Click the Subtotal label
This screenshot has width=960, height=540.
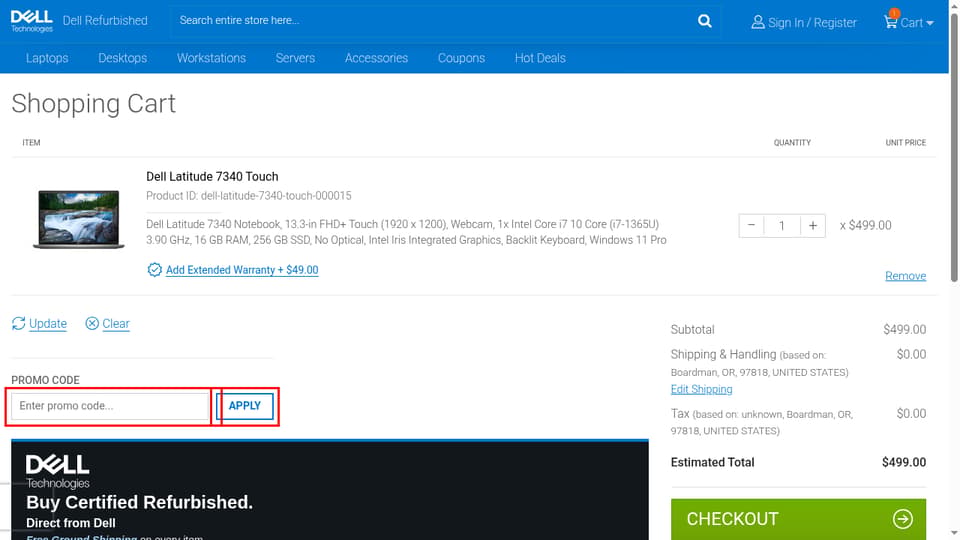pos(692,329)
